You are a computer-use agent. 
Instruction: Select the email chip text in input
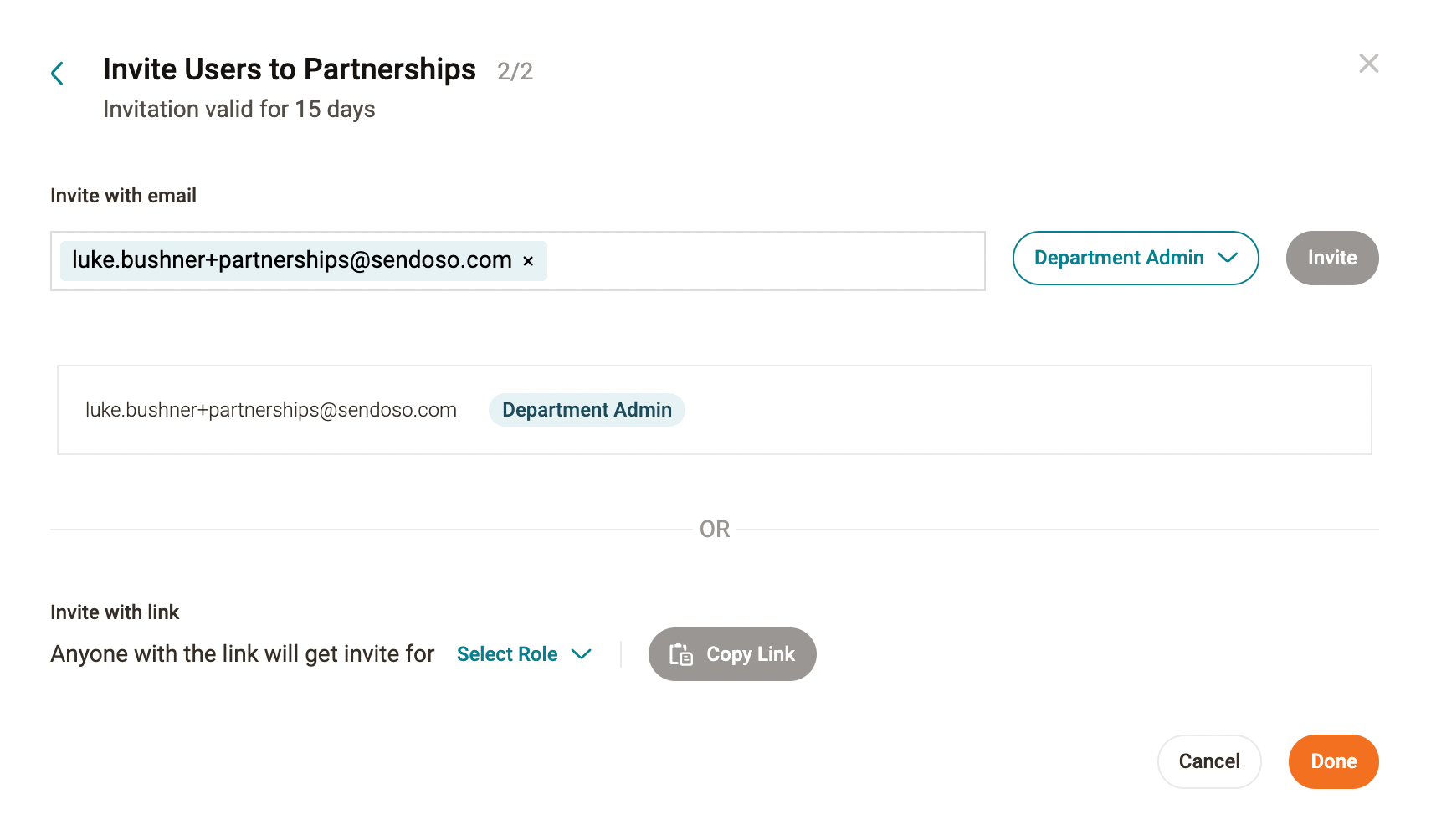coord(291,260)
